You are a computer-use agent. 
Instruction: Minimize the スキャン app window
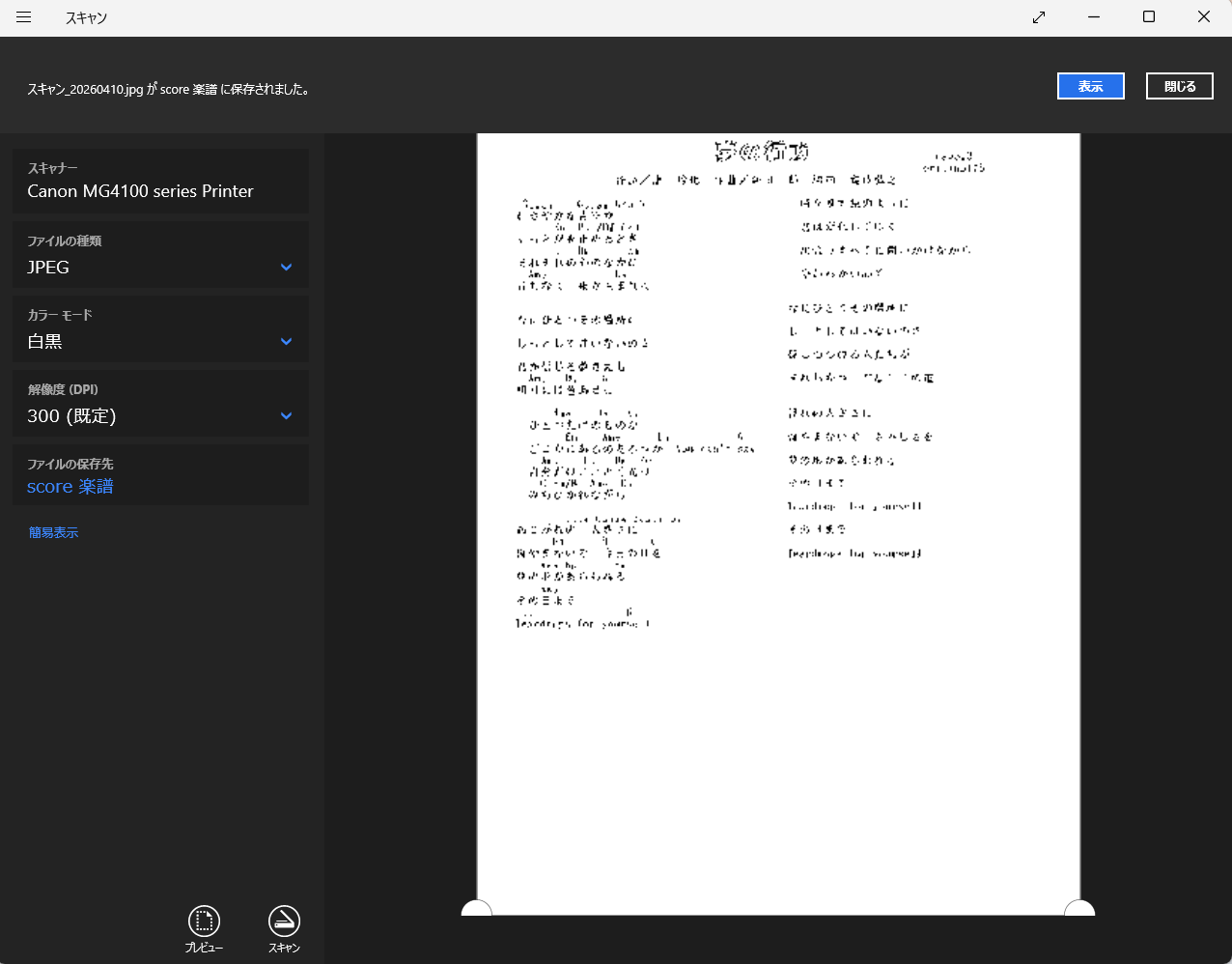click(1094, 17)
